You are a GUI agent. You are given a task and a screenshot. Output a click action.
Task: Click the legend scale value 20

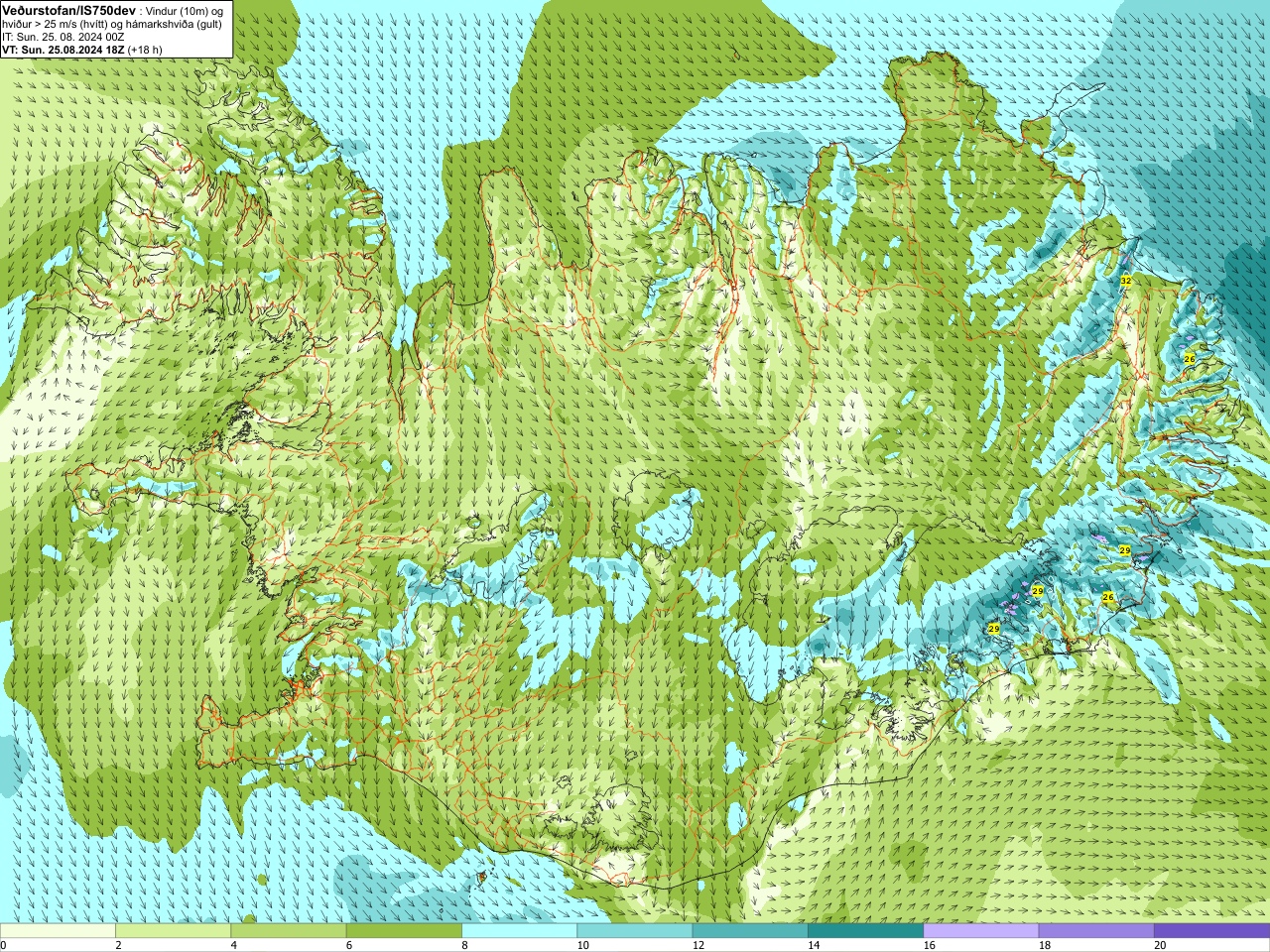(1160, 945)
